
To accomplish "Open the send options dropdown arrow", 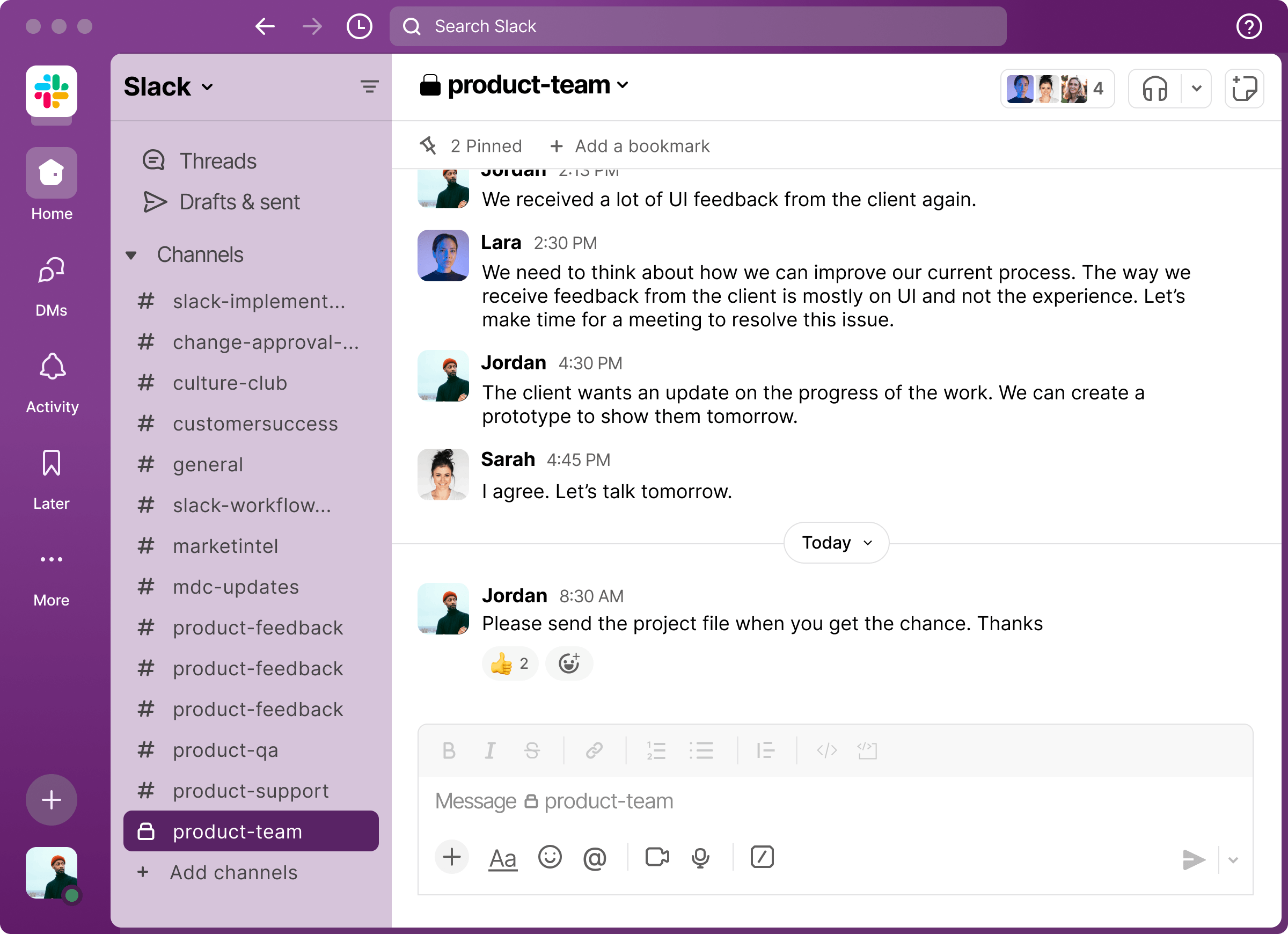I will [1233, 859].
